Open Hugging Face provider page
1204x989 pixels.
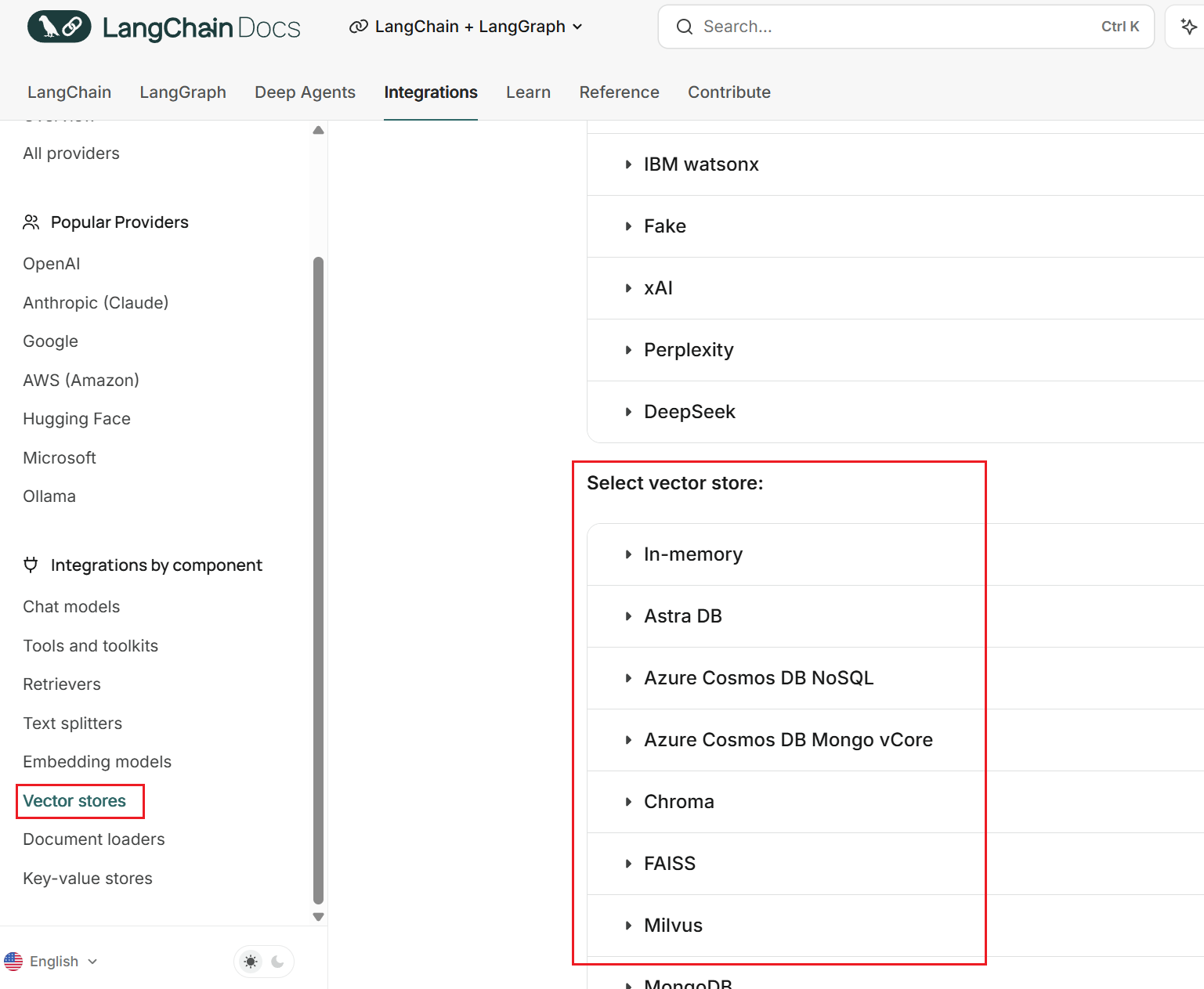click(77, 419)
